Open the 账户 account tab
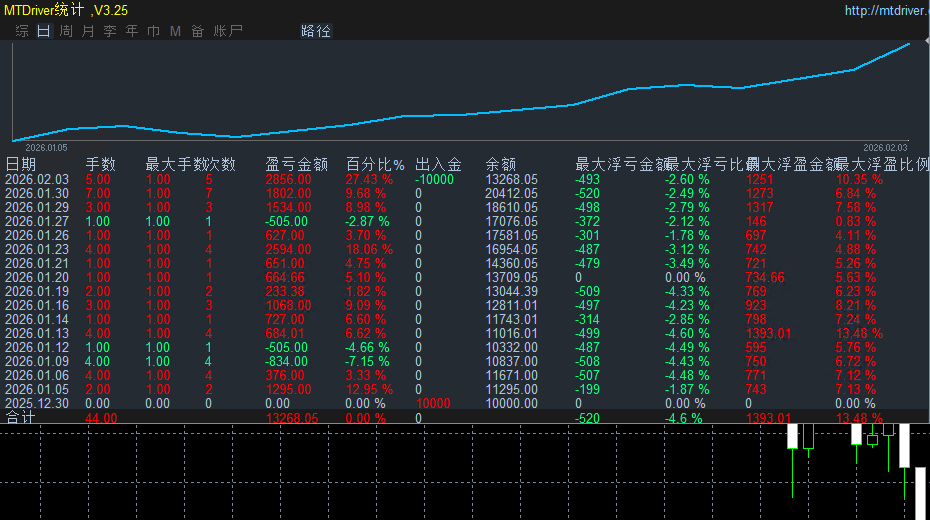 tap(228, 31)
